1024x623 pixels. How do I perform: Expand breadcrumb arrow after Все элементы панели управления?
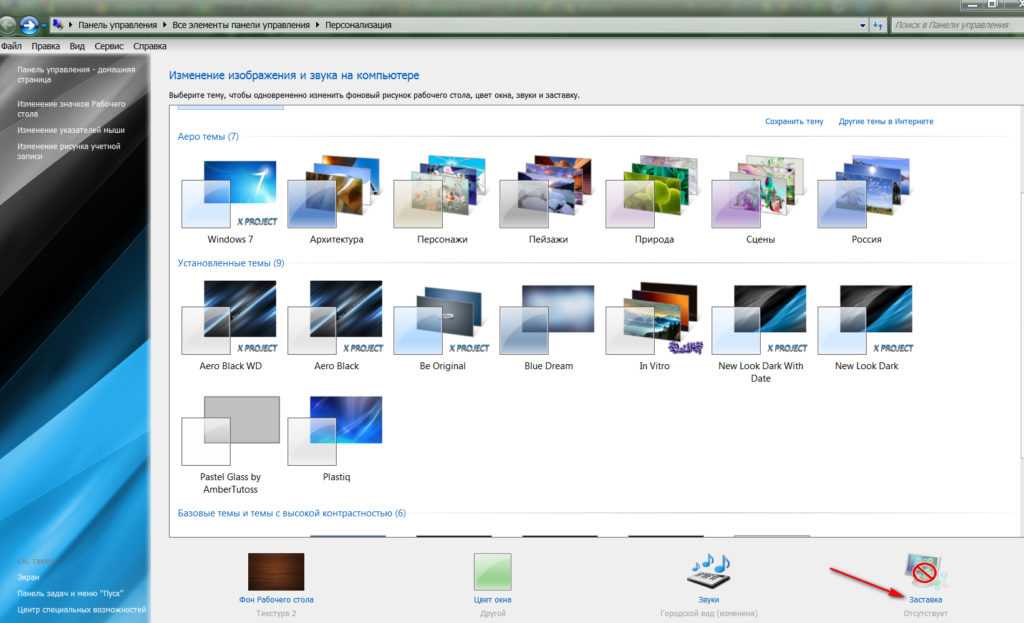[x=318, y=25]
